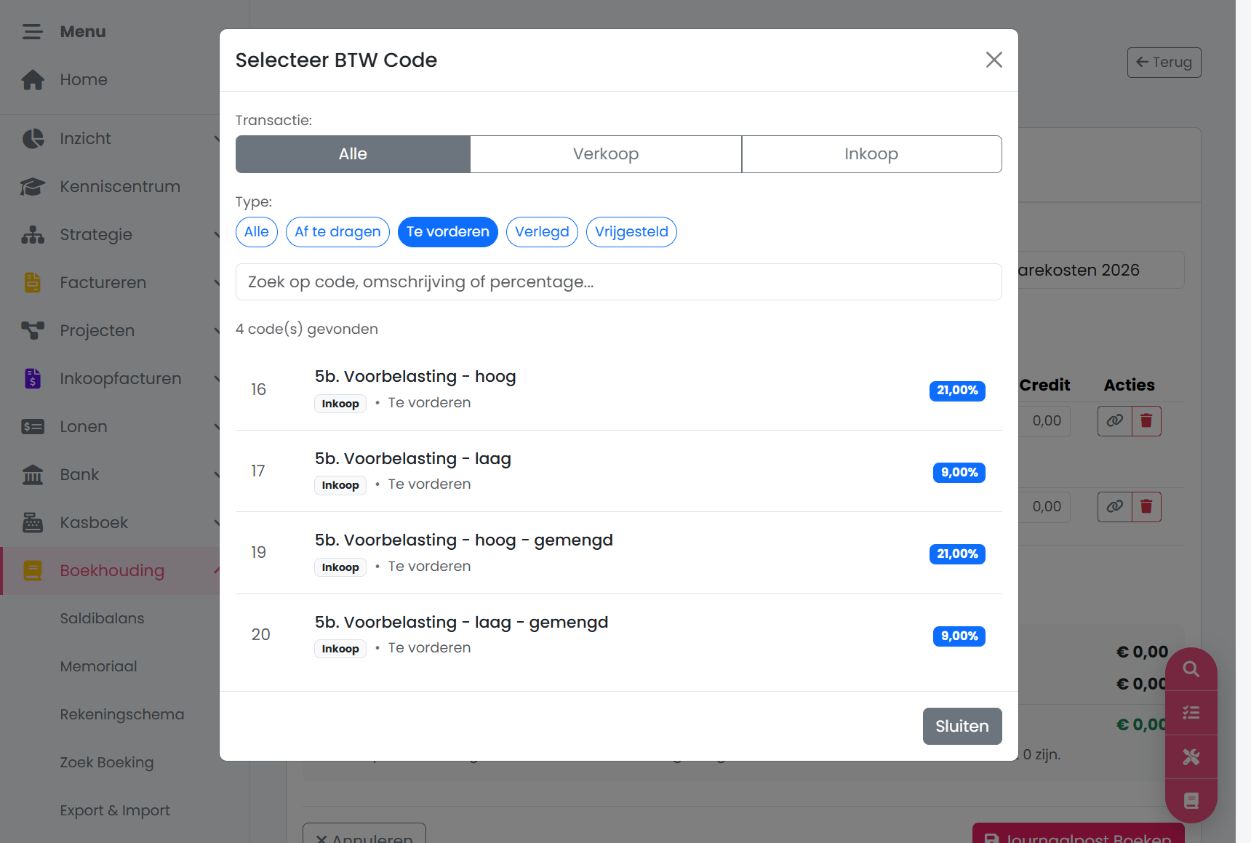The height and width of the screenshot is (843, 1251).
Task: Click the BTW code search field
Action: (619, 282)
